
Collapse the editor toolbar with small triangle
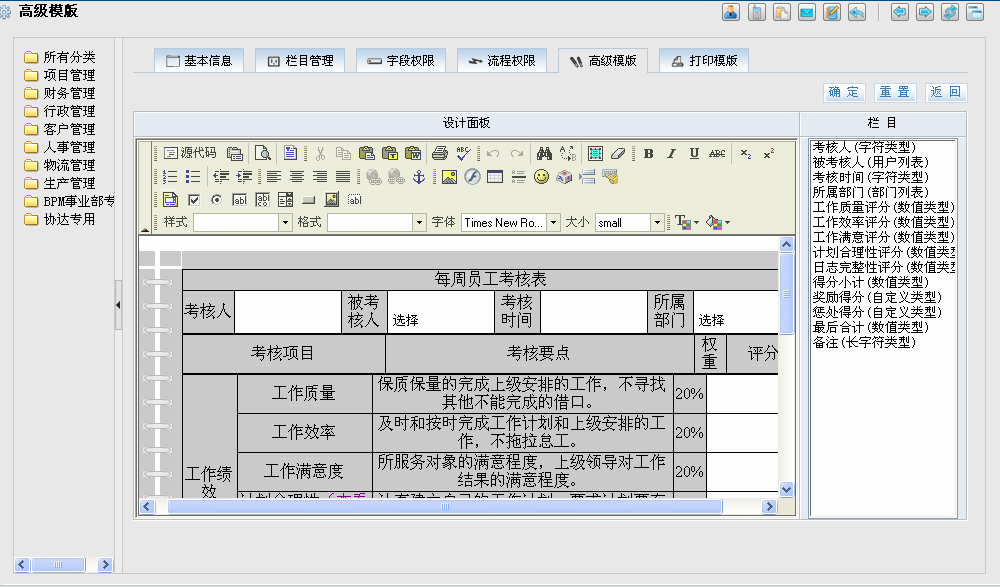[145, 228]
